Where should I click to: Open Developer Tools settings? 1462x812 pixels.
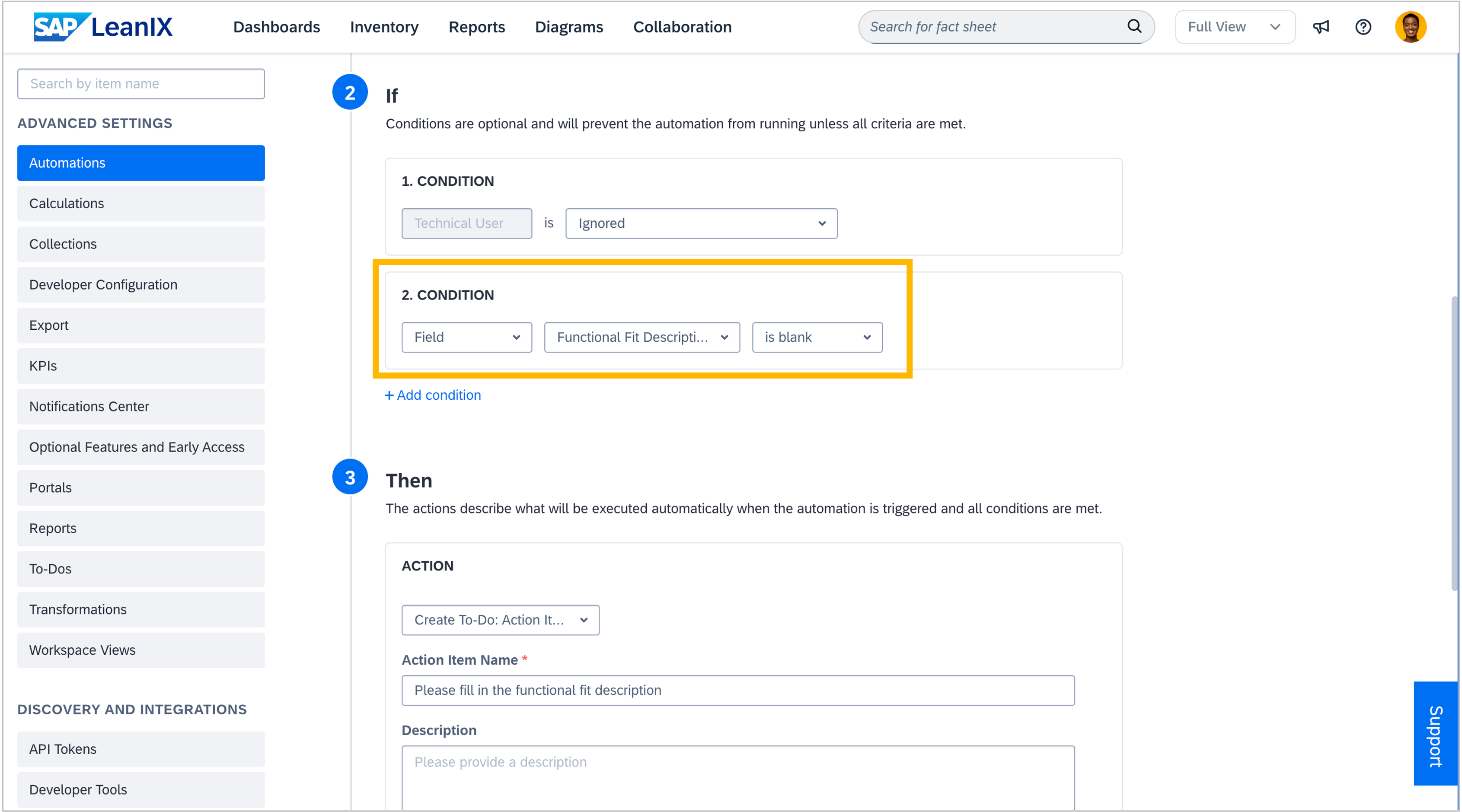coord(141,789)
